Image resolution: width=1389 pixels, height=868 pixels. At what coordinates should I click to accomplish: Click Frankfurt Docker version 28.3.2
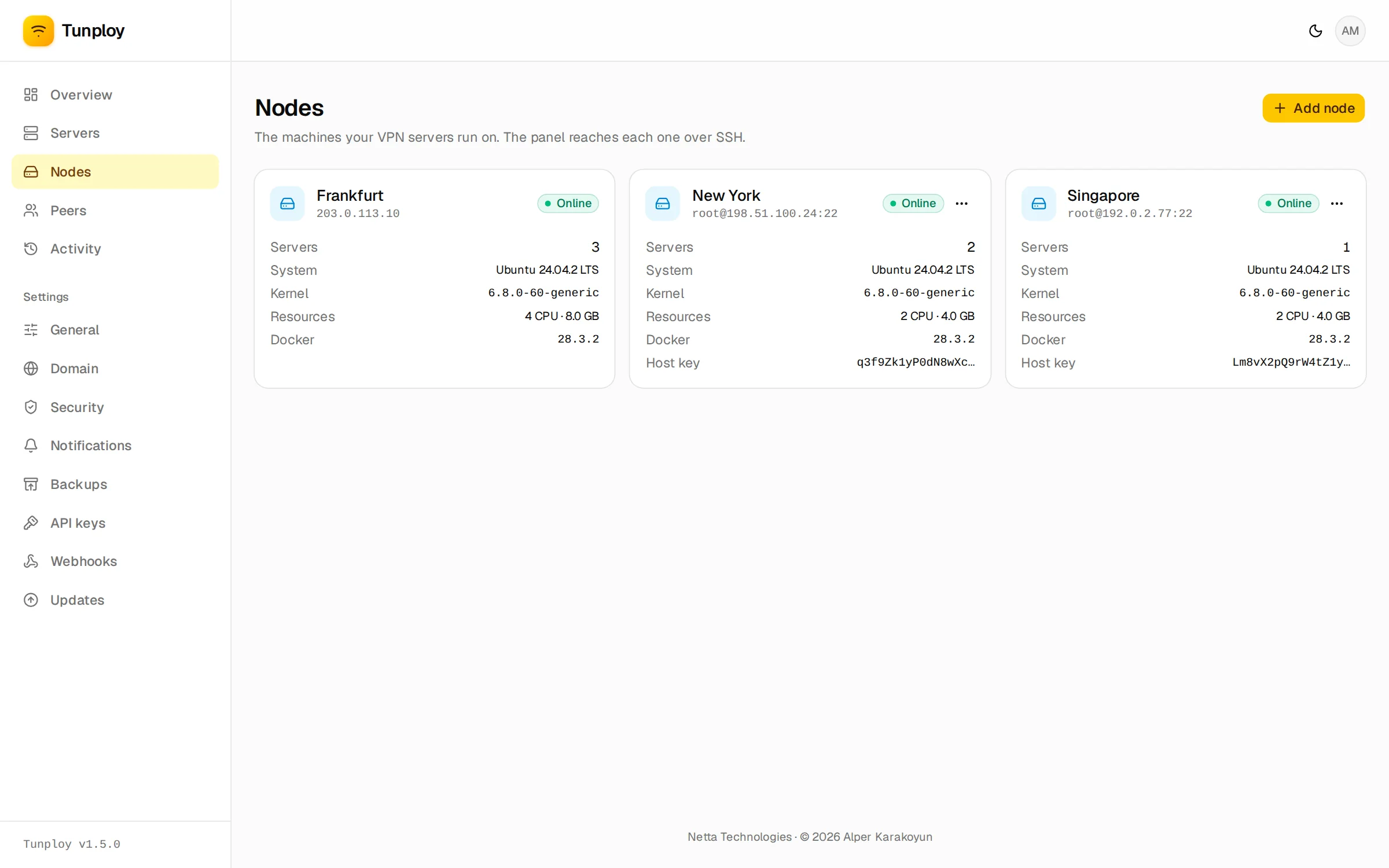pyautogui.click(x=578, y=339)
